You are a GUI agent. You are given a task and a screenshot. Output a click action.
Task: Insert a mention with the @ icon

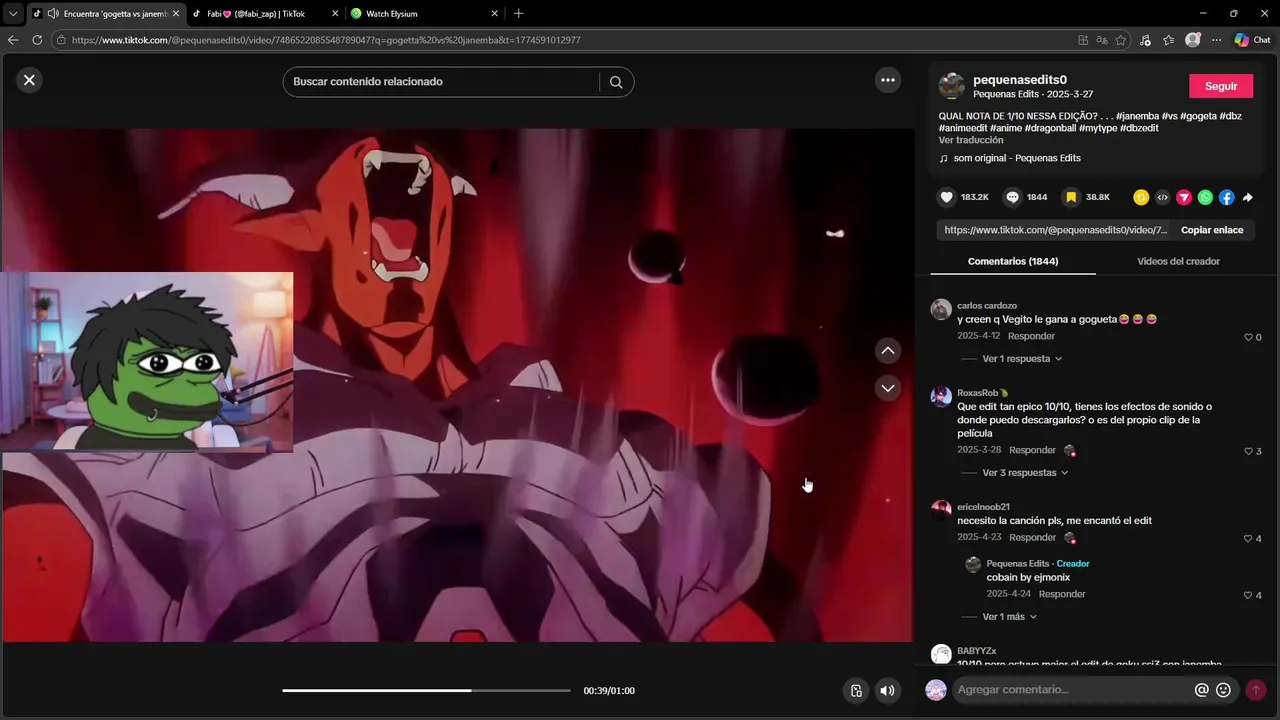click(1202, 690)
